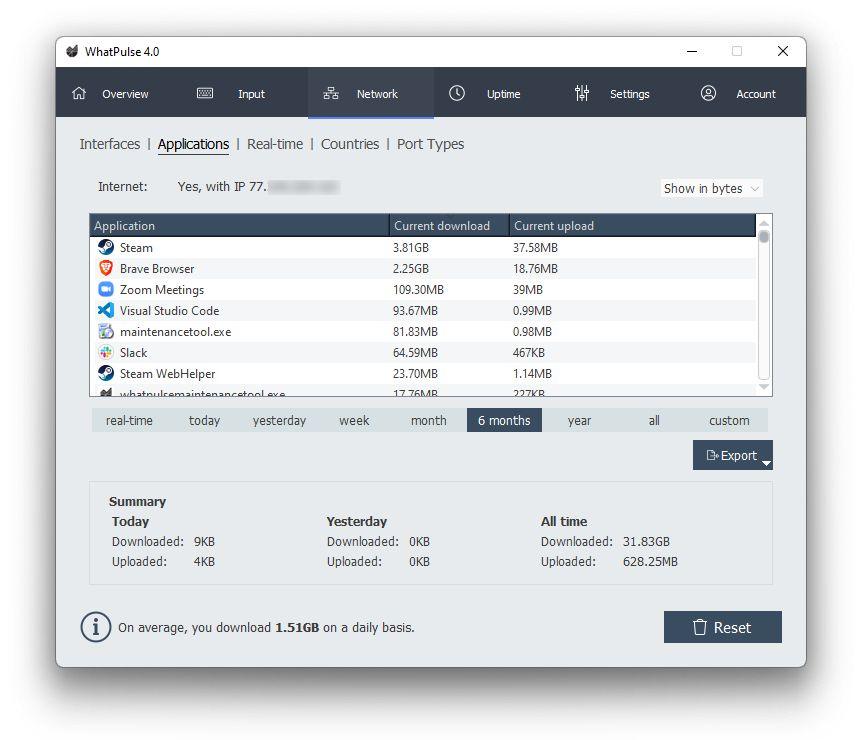This screenshot has height=740, width=862.
Task: Click the Slack app icon
Action: tap(106, 352)
